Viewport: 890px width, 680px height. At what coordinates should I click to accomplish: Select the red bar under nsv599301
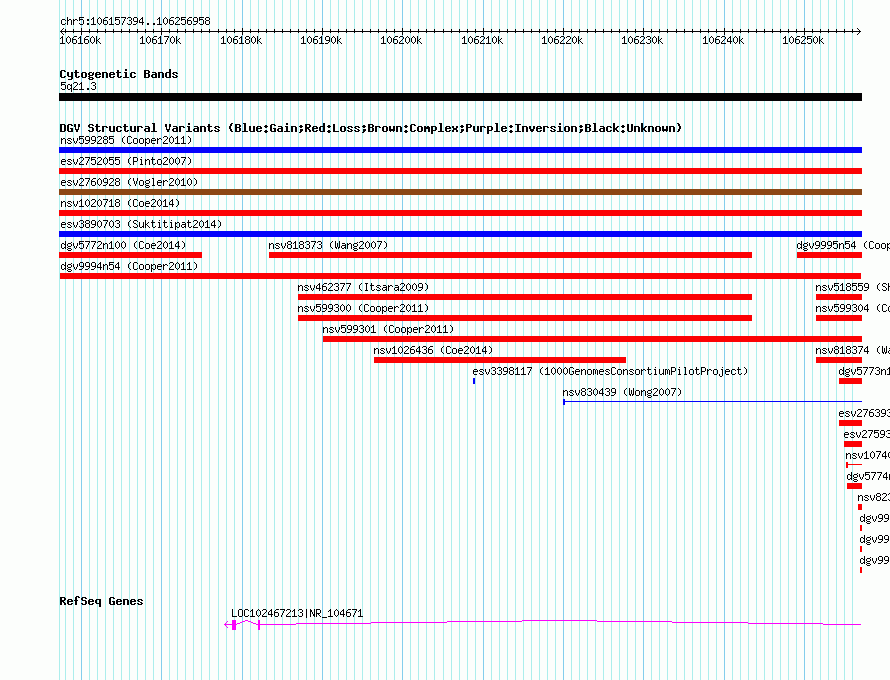click(592, 339)
